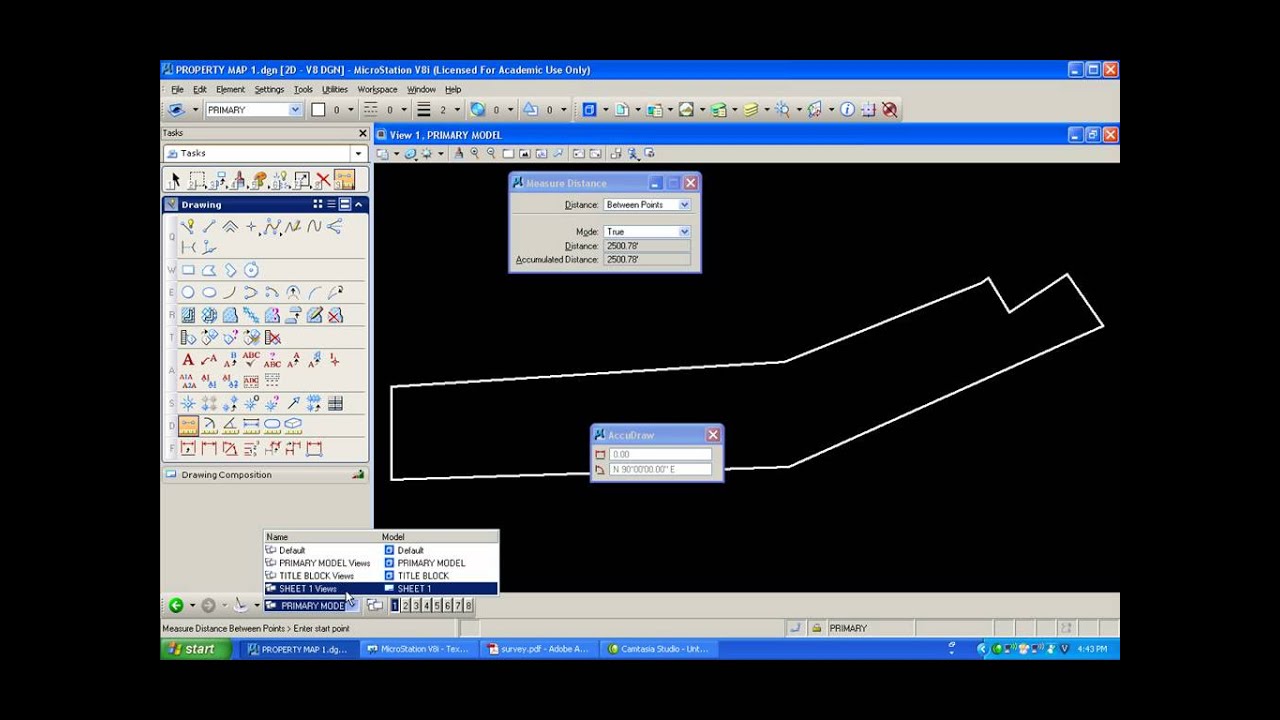Click the Windows start button
The height and width of the screenshot is (720, 1280).
click(x=197, y=649)
